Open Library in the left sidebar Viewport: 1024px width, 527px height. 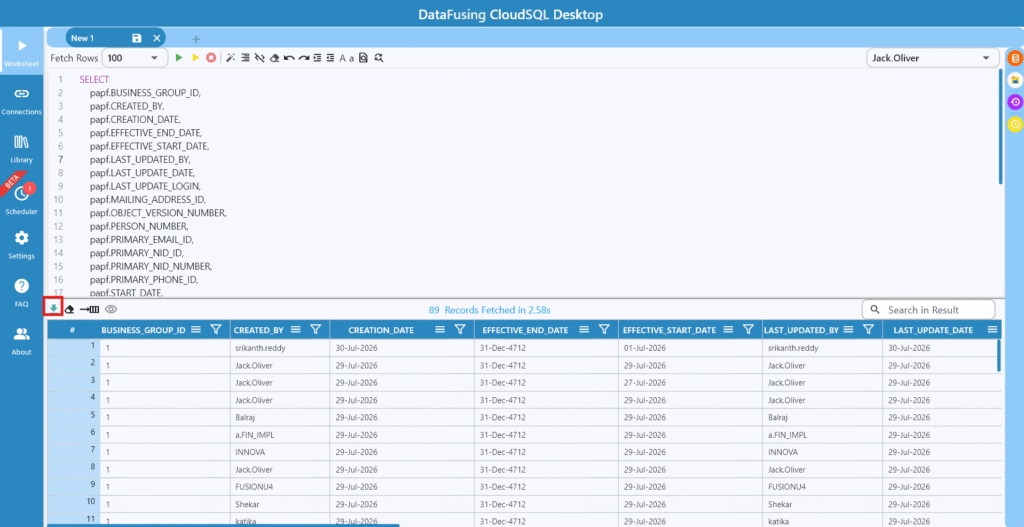(22, 149)
